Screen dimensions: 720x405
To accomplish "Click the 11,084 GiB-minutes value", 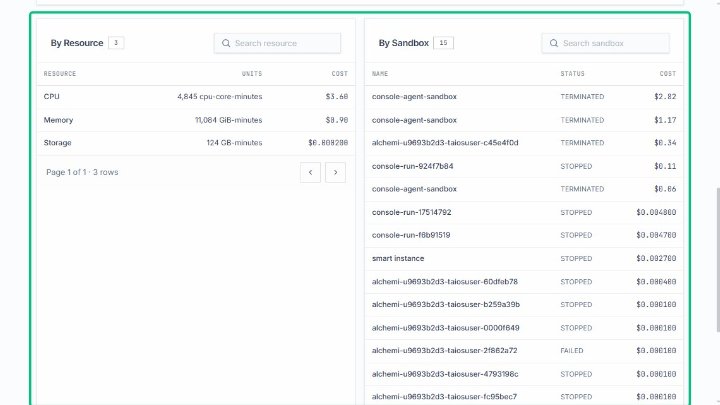I will (228, 120).
